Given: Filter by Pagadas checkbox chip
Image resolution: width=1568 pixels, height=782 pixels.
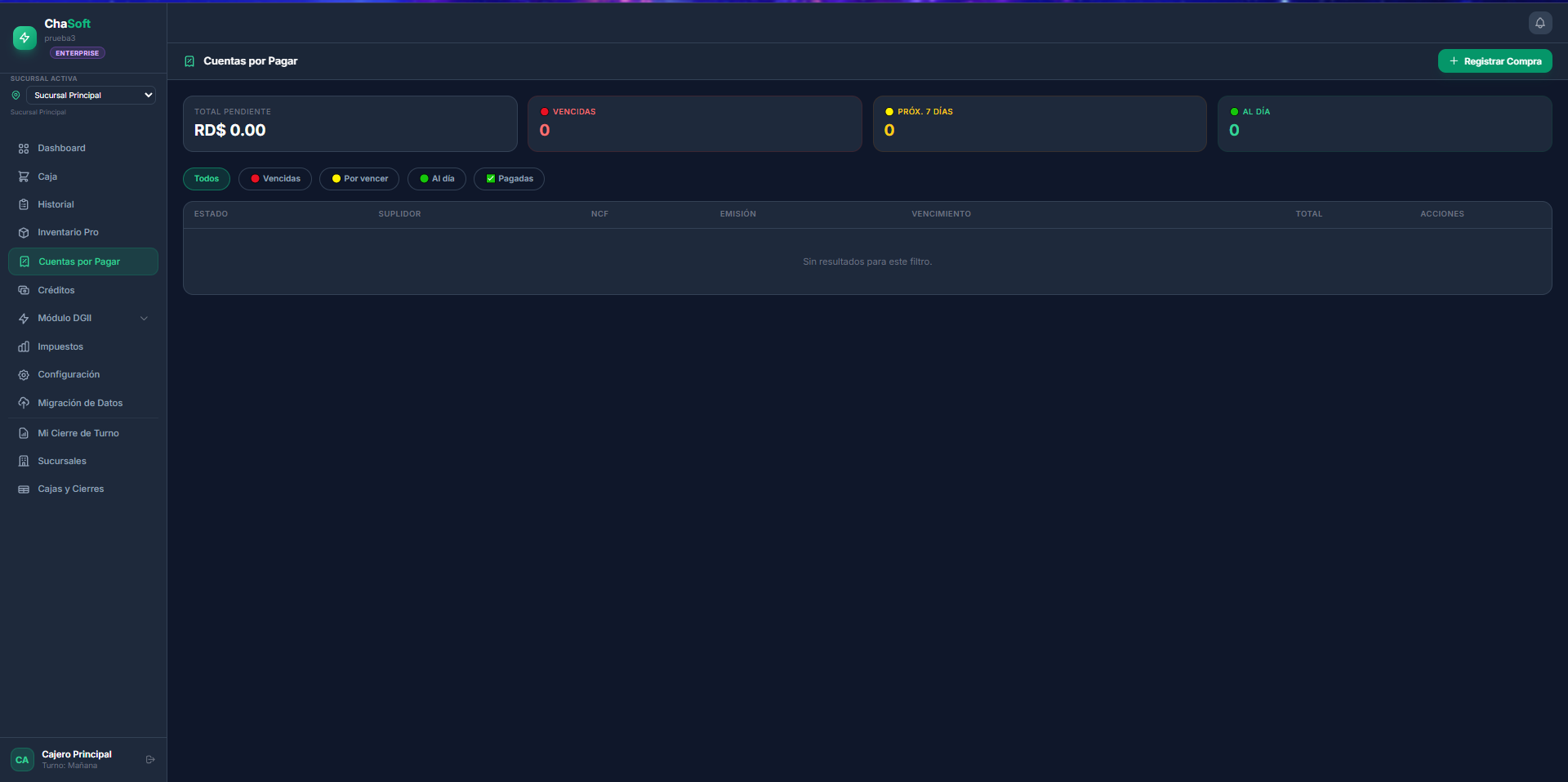Looking at the screenshot, I should 509,179.
